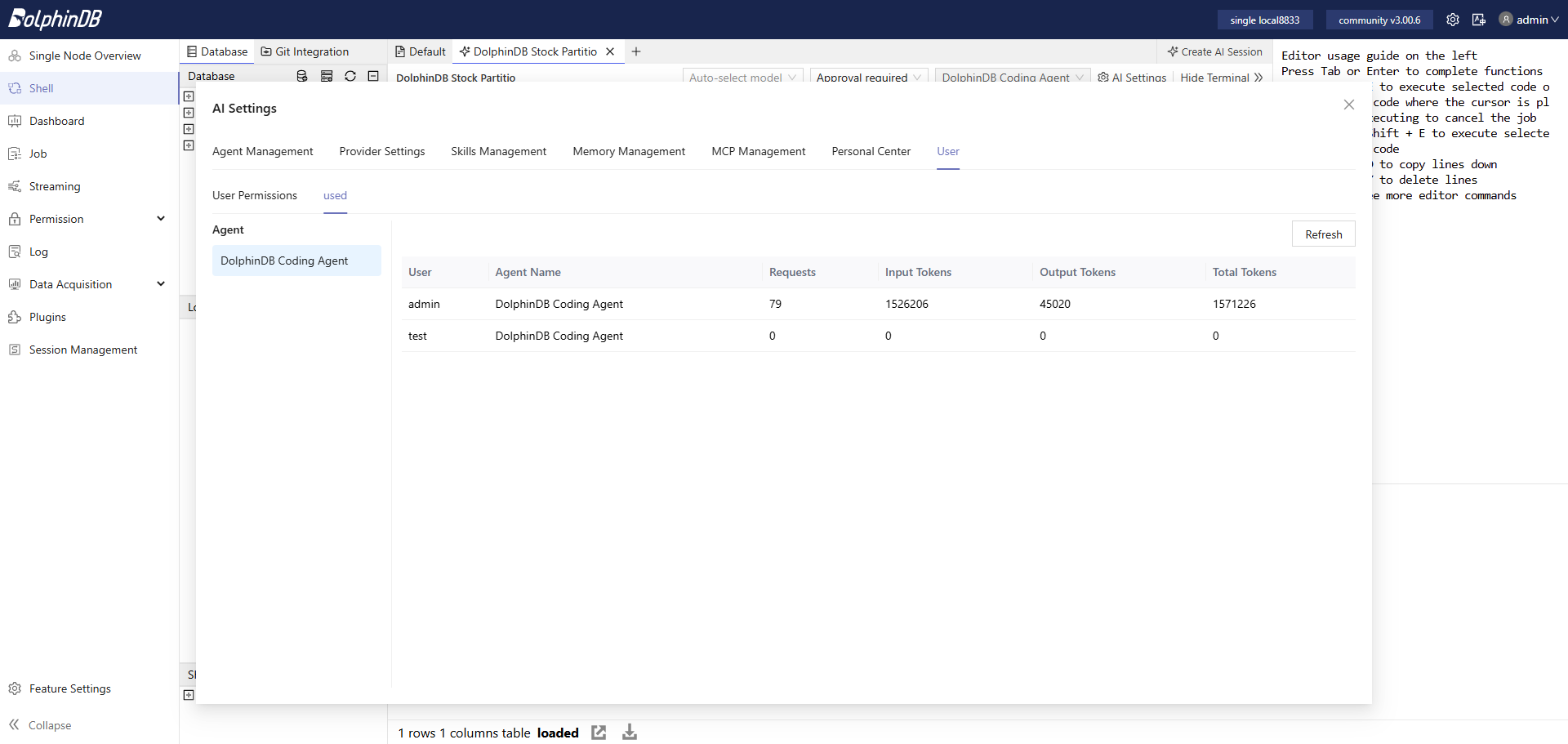
Task: Click the AI Settings button in toolbar
Action: 1132,77
